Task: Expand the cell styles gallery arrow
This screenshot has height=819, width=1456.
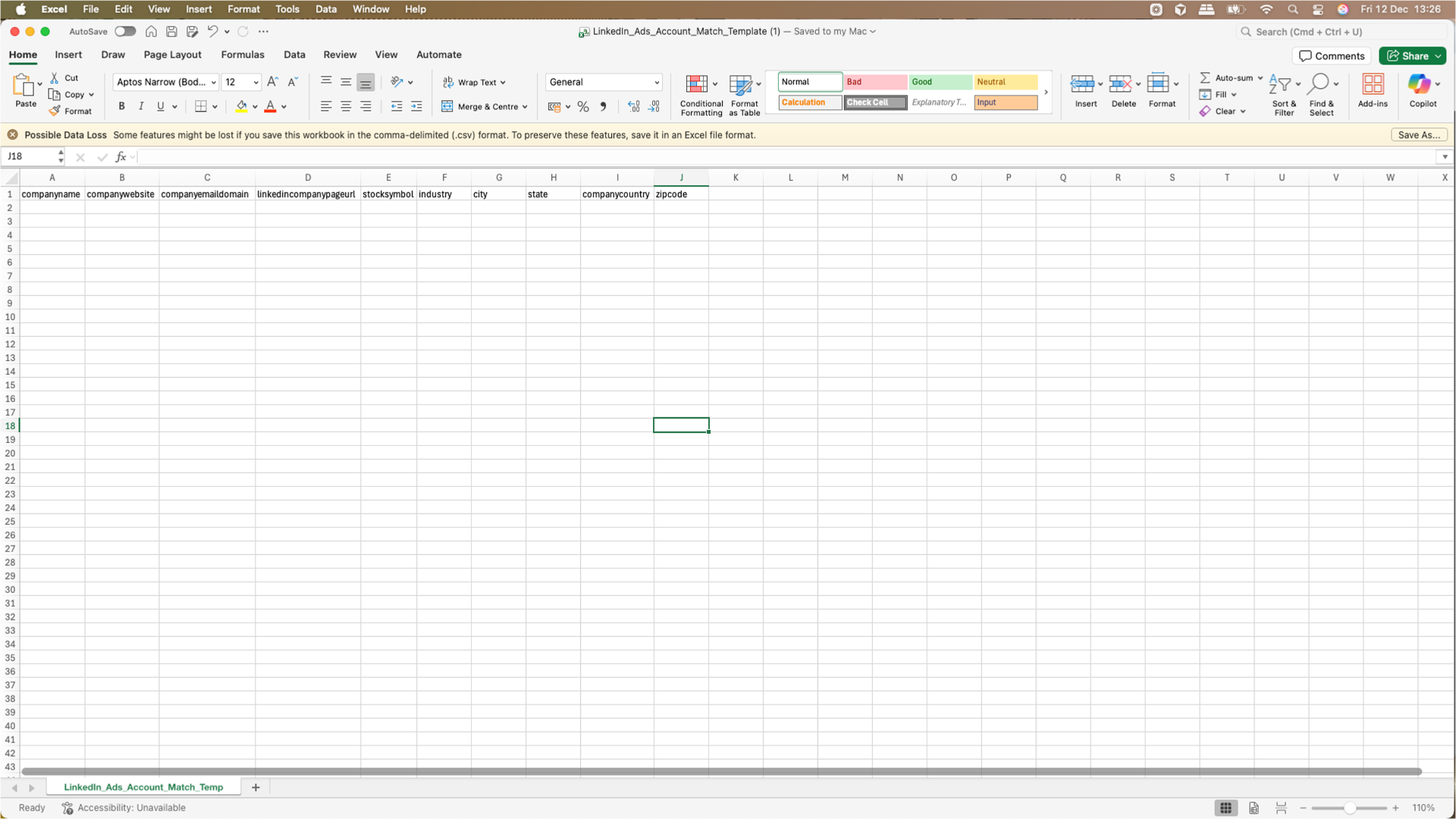Action: click(x=1046, y=93)
